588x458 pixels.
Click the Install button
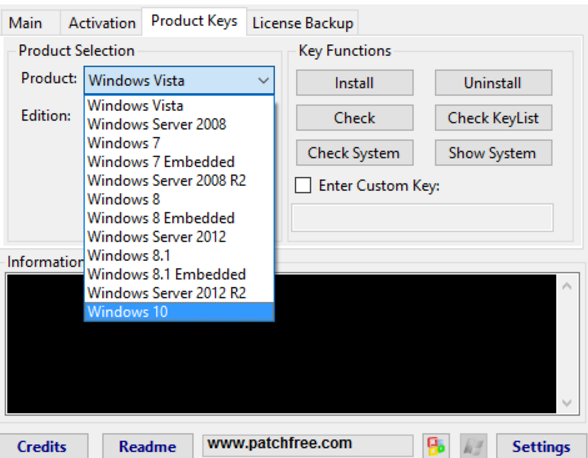click(x=354, y=83)
